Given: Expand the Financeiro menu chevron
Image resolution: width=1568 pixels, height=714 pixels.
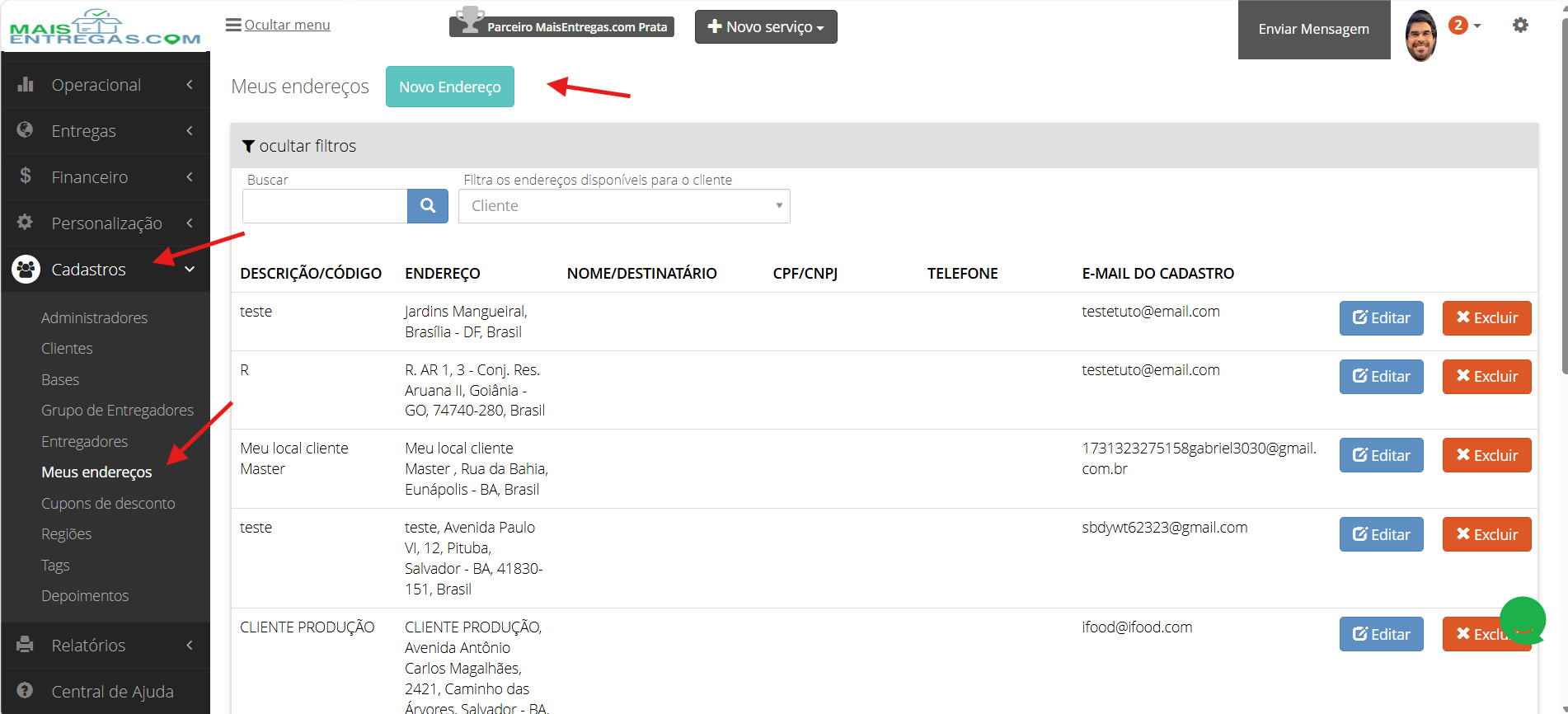Looking at the screenshot, I should pos(190,176).
